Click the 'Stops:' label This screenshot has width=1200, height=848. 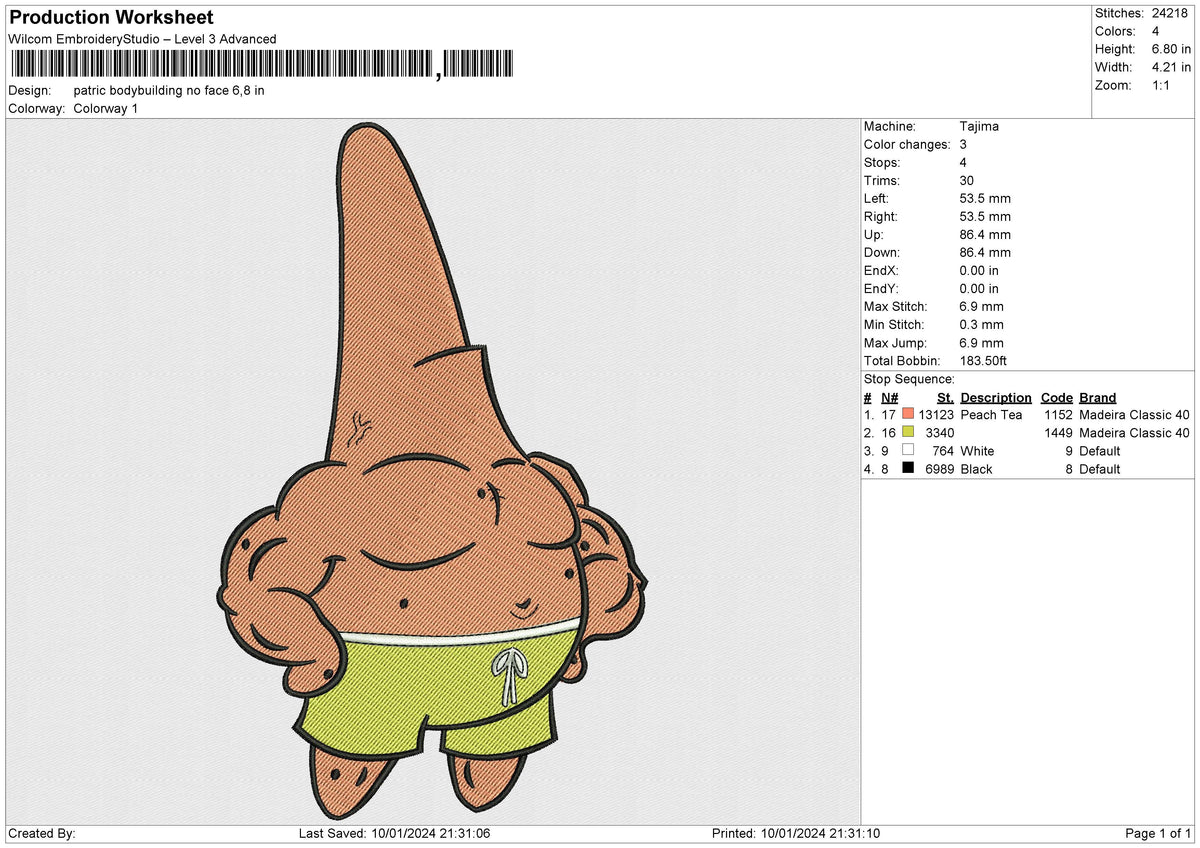[x=882, y=162]
